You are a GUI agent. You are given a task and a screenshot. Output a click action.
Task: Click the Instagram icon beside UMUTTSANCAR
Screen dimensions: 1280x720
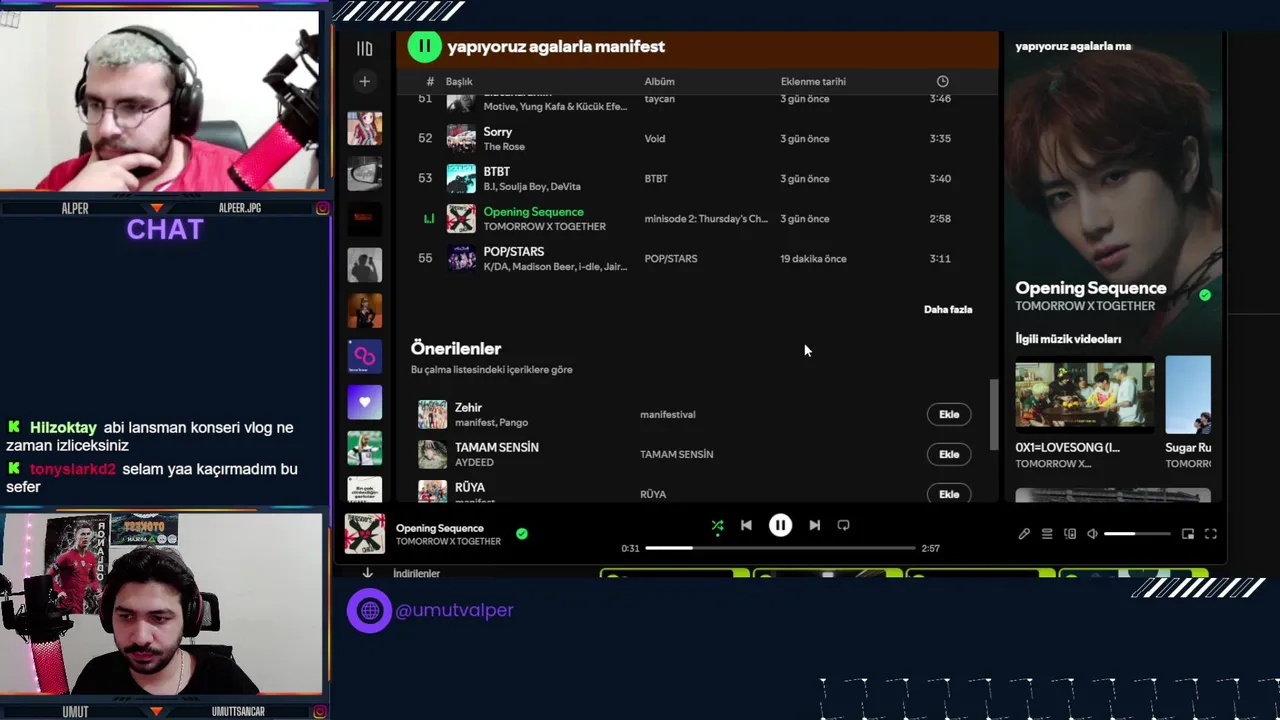pyautogui.click(x=322, y=712)
